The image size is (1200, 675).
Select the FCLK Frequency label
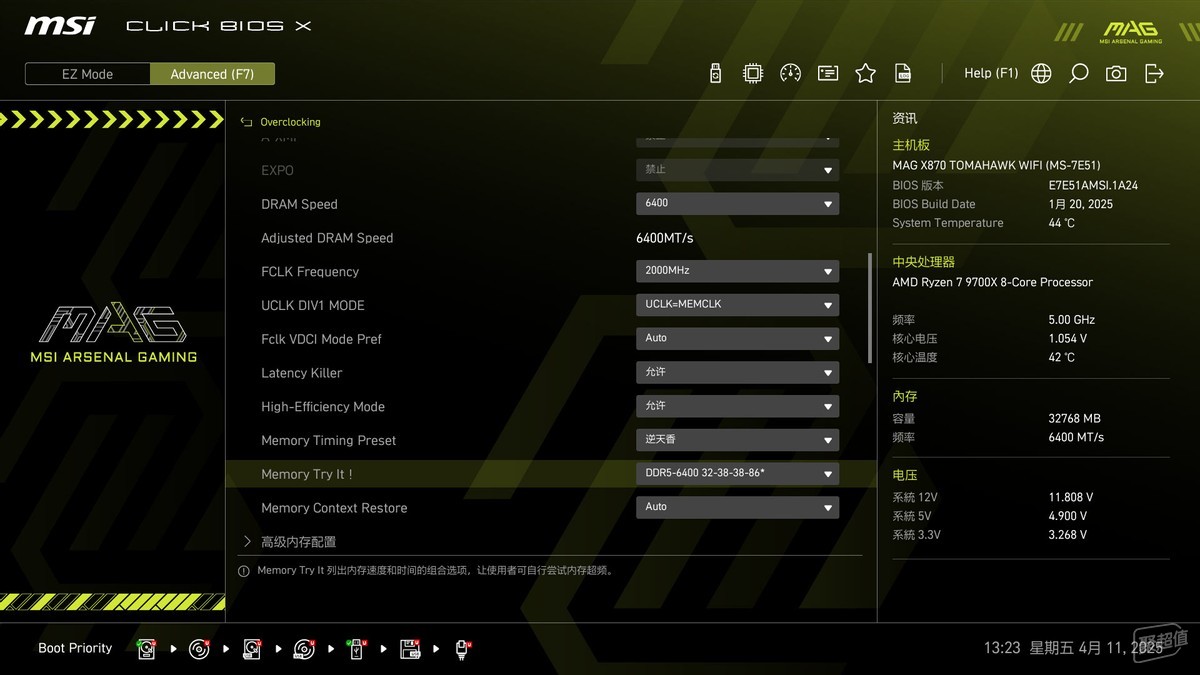pos(310,272)
